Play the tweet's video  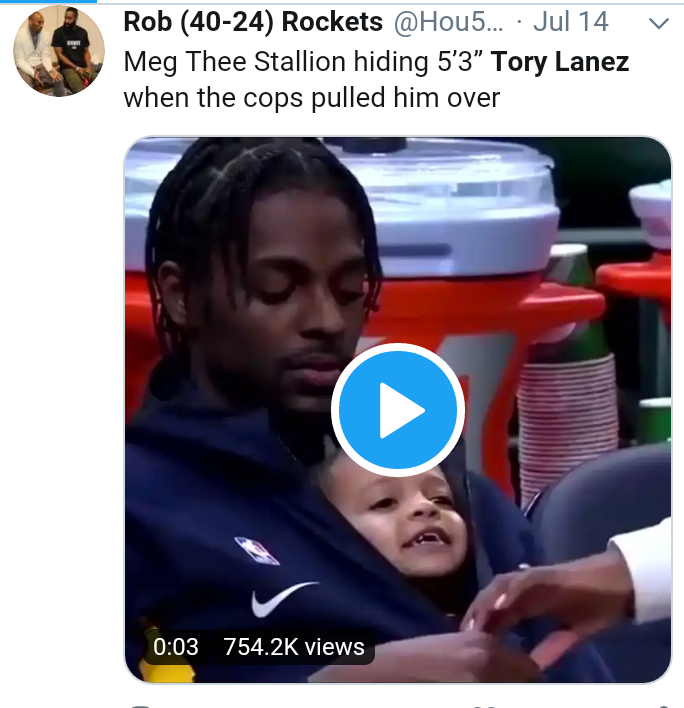[398, 410]
